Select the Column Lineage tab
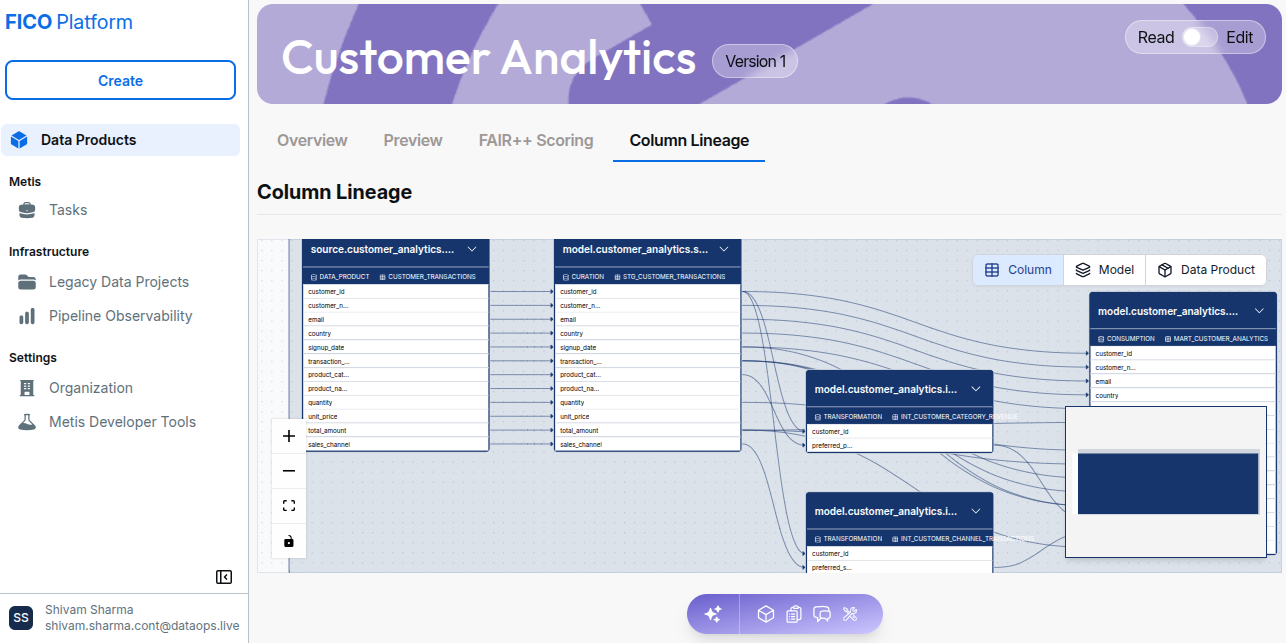This screenshot has height=643, width=1286. (689, 141)
